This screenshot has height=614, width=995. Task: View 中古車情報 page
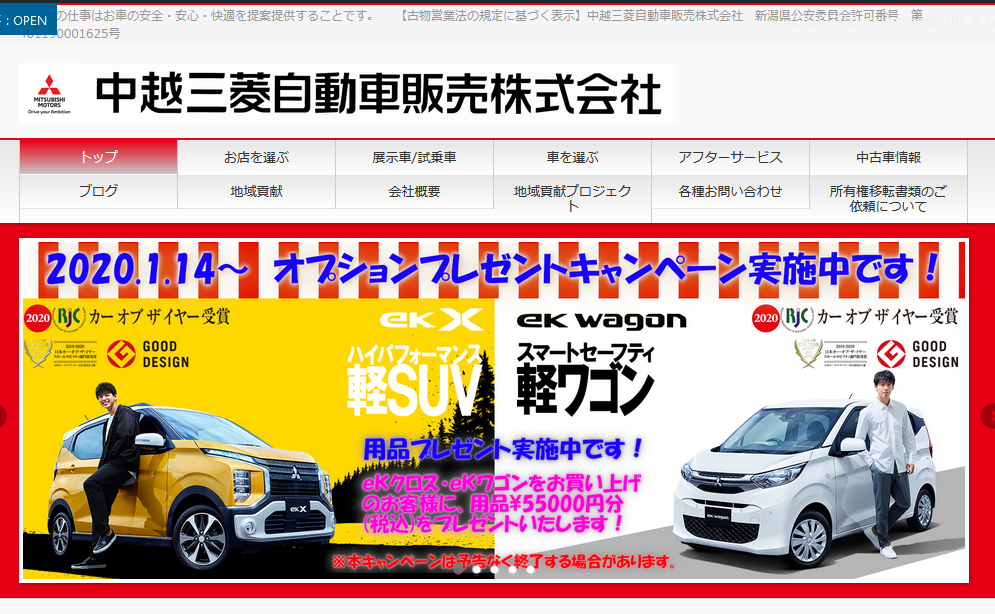[888, 157]
